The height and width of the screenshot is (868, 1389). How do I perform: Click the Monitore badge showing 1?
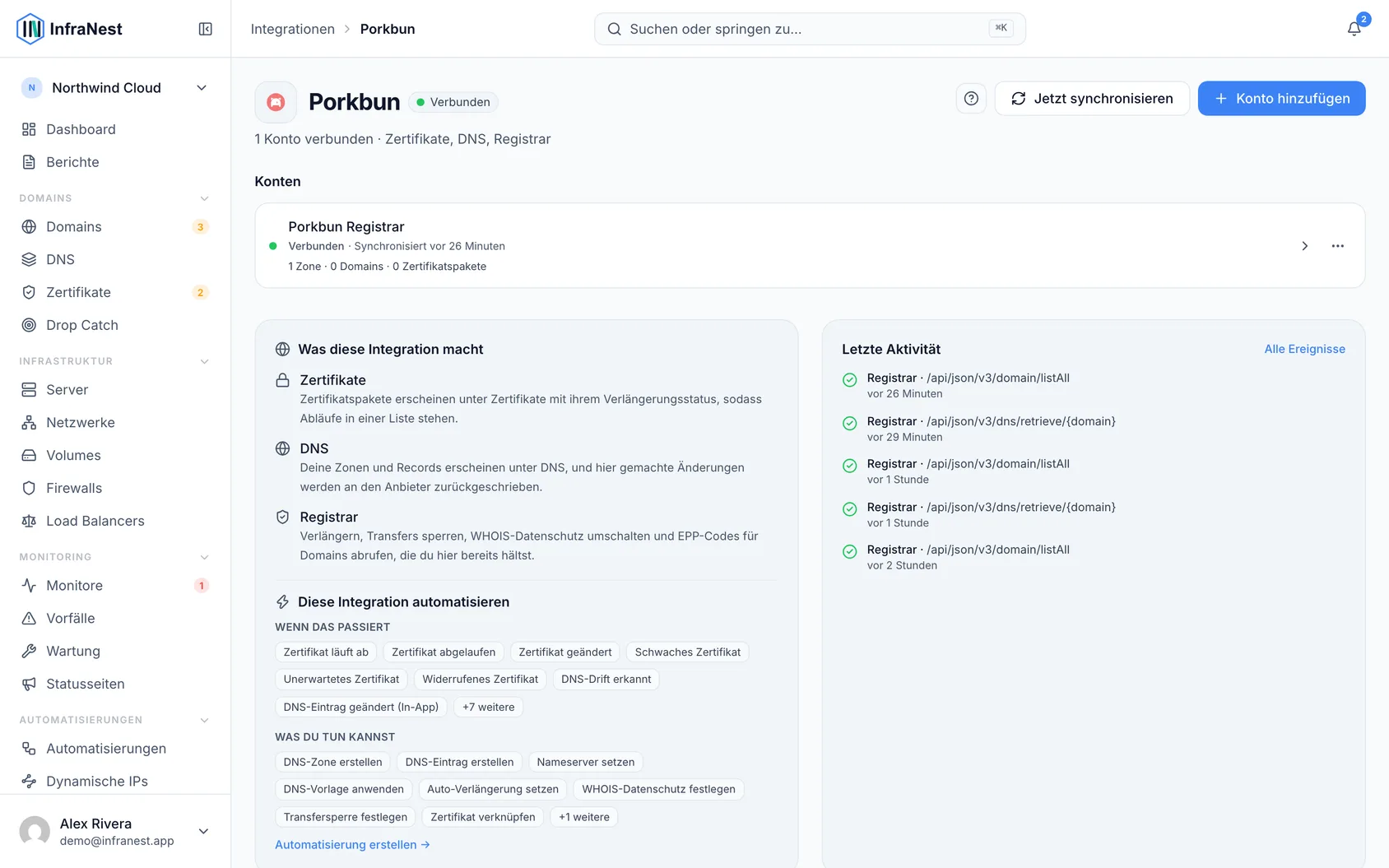201,586
